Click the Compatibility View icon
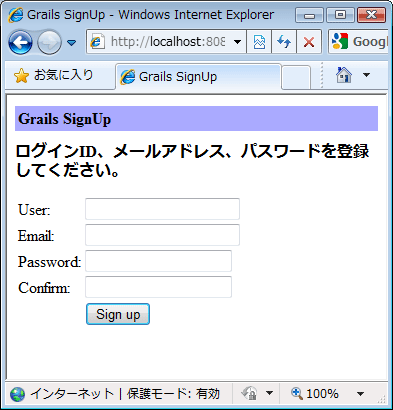 (259, 42)
